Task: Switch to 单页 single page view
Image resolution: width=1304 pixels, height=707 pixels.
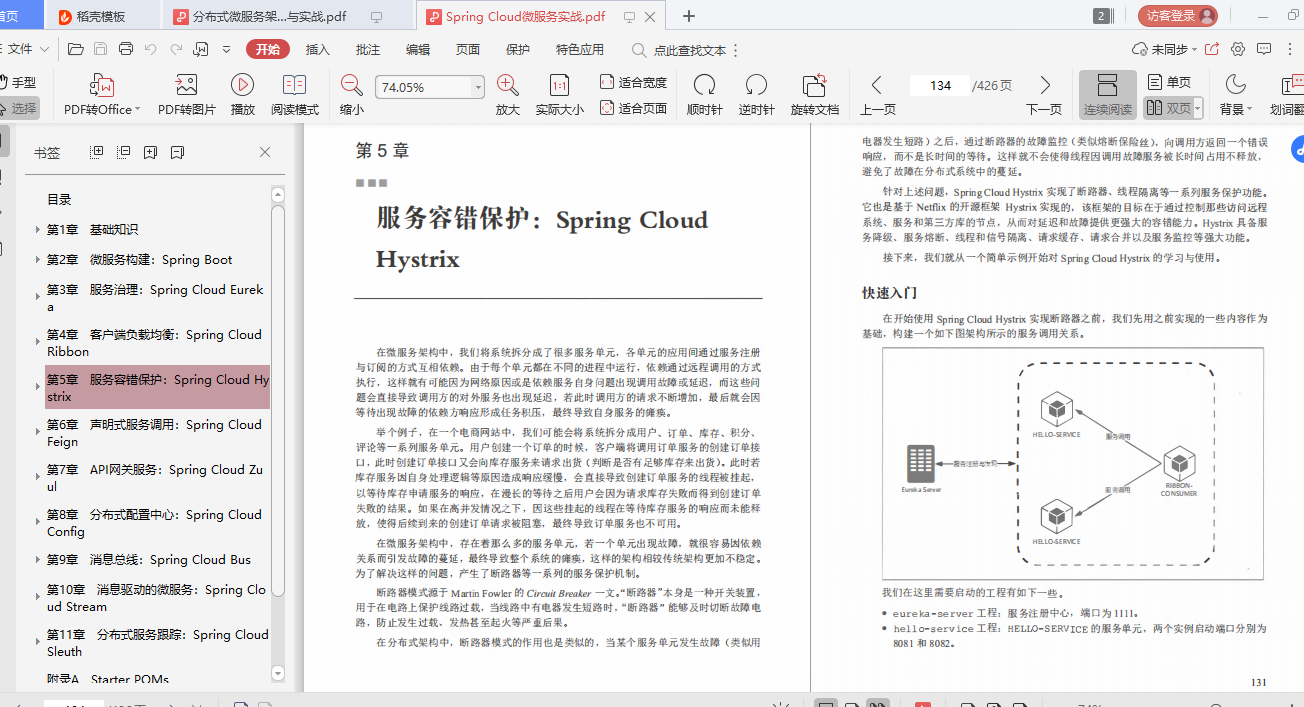Action: 1169,82
